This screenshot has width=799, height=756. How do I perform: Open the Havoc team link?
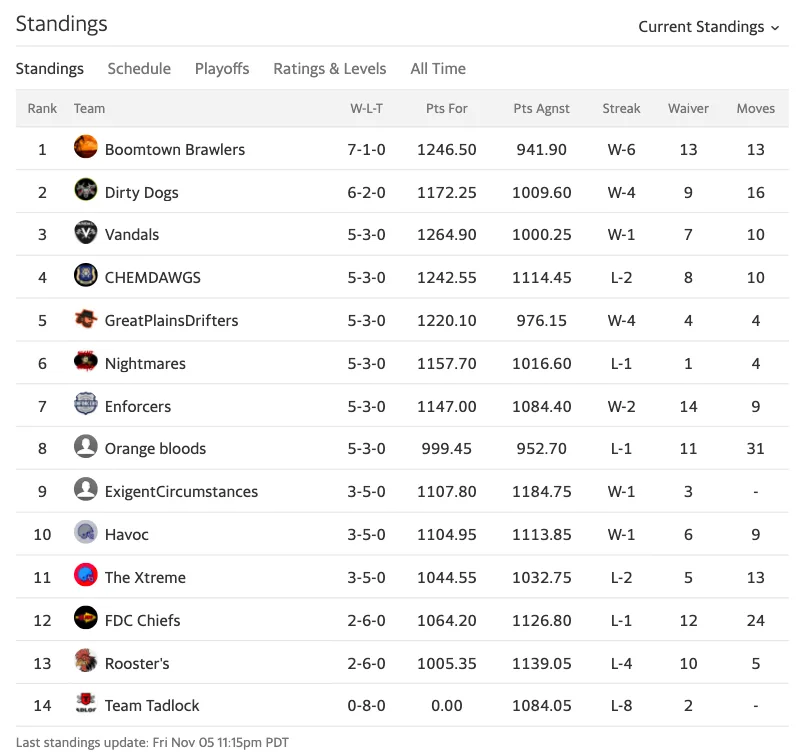click(x=127, y=534)
